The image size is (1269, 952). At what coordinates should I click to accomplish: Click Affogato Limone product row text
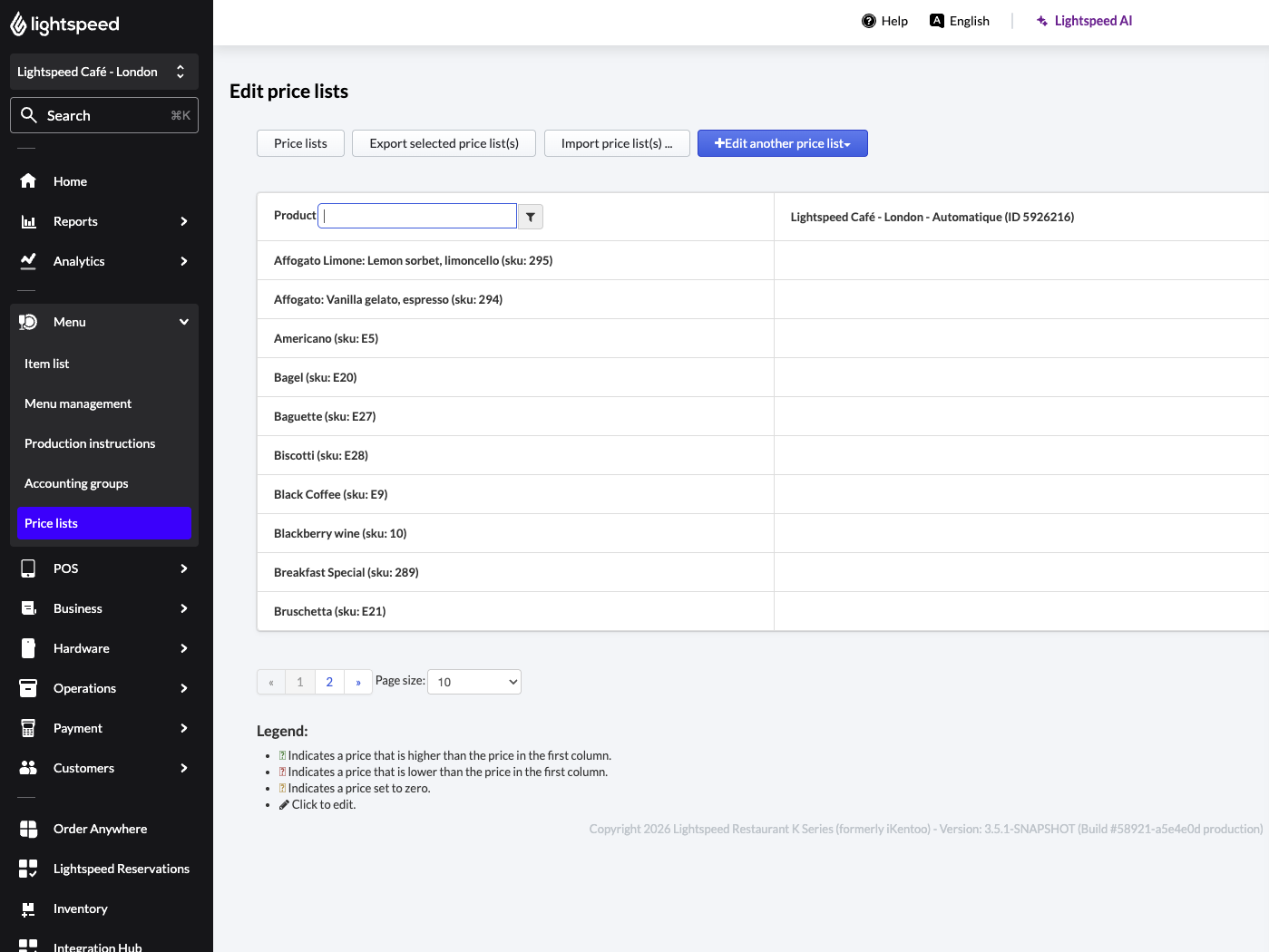click(x=413, y=260)
